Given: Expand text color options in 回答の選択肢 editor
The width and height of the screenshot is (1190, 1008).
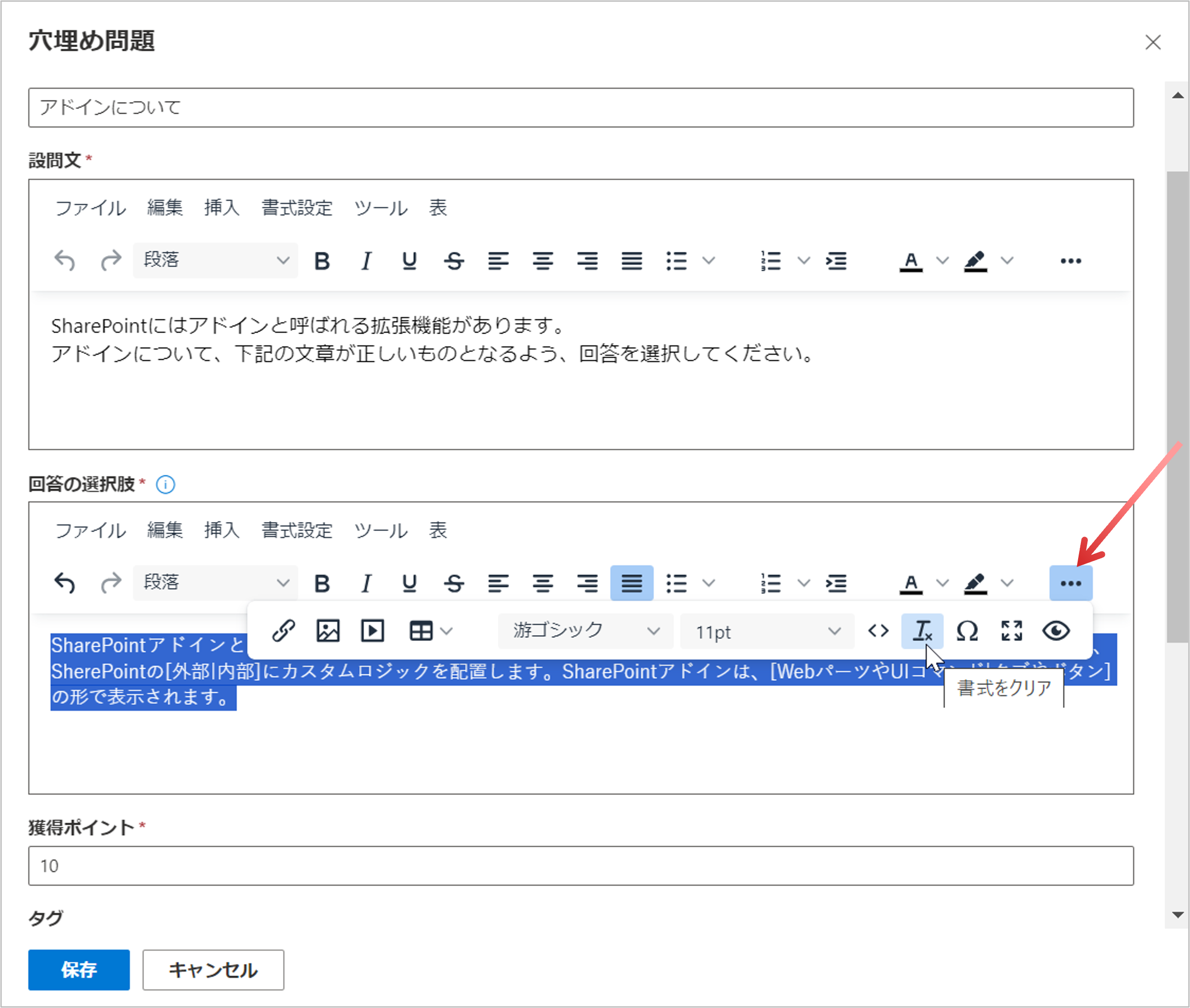Looking at the screenshot, I should coord(943,583).
